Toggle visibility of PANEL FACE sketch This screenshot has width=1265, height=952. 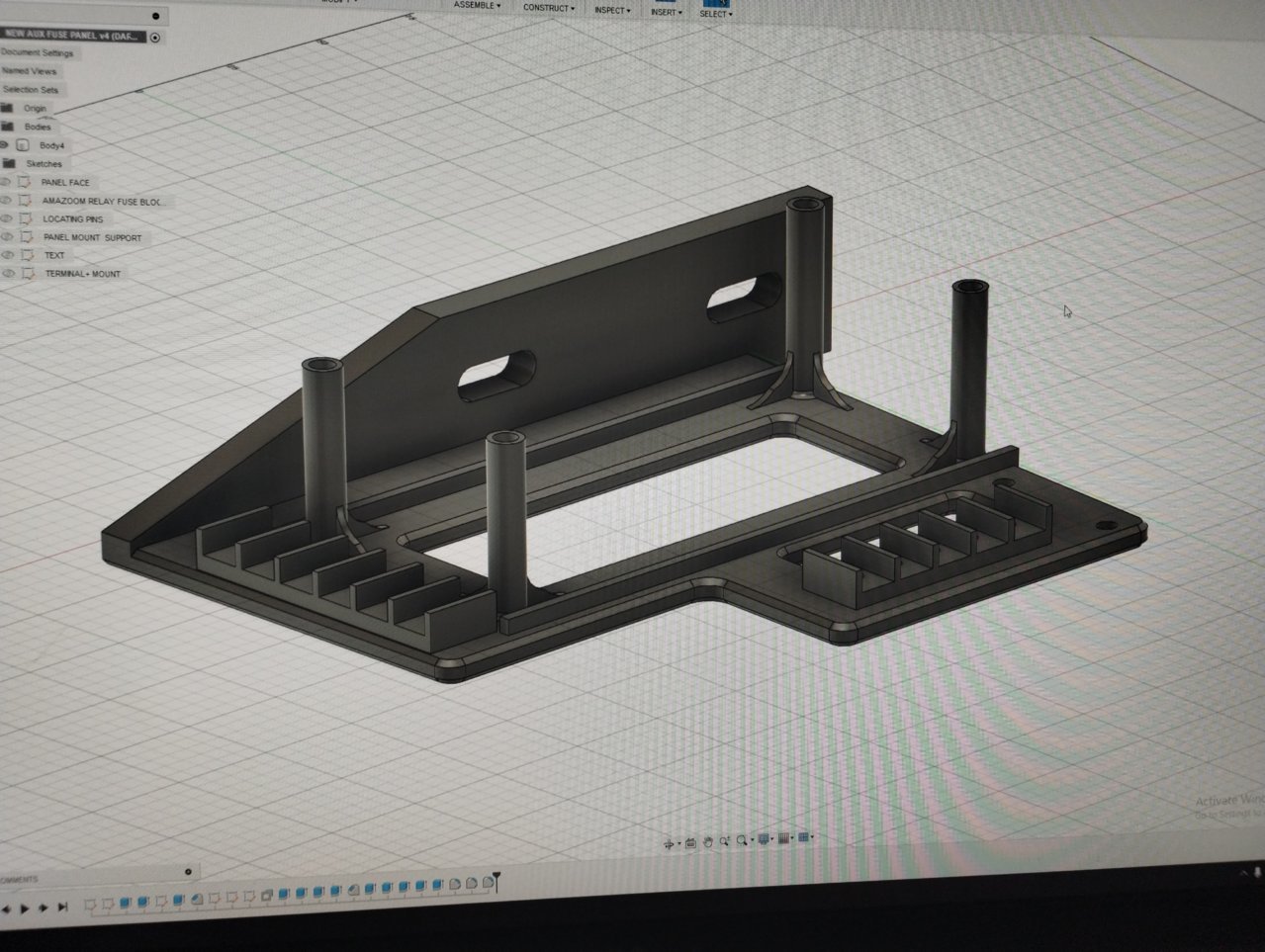[7, 182]
